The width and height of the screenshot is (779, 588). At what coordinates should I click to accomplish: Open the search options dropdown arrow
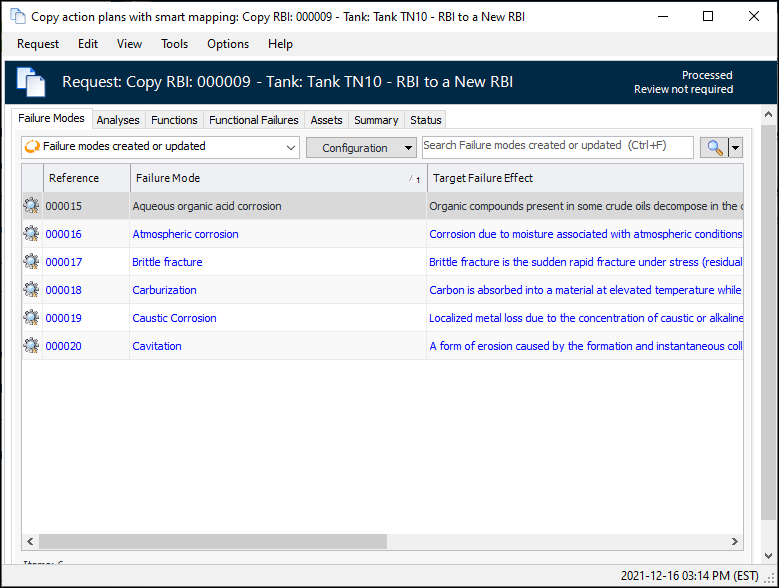tap(736, 147)
